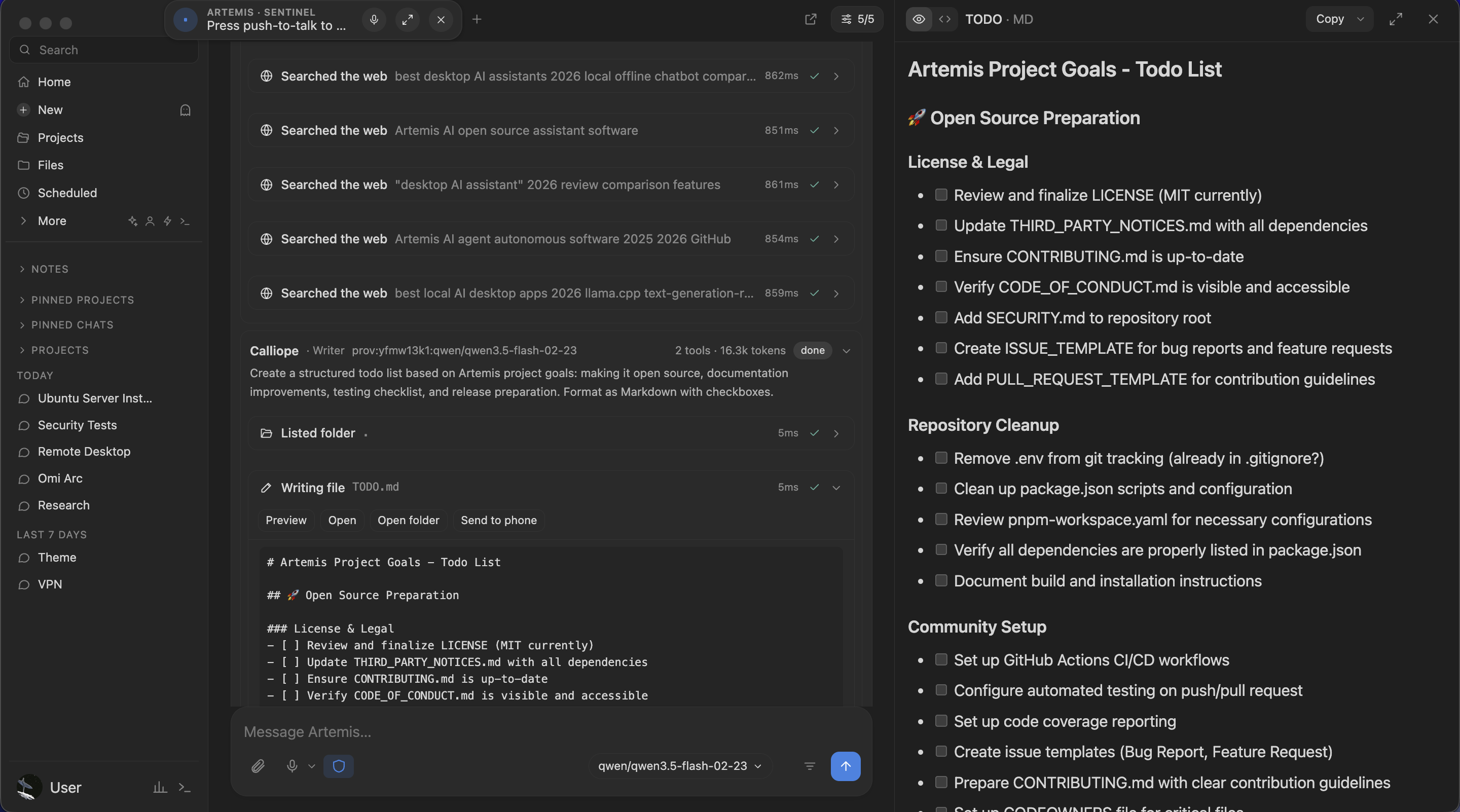Check 'Review and finalize LICENSE' checkbox

(941, 195)
